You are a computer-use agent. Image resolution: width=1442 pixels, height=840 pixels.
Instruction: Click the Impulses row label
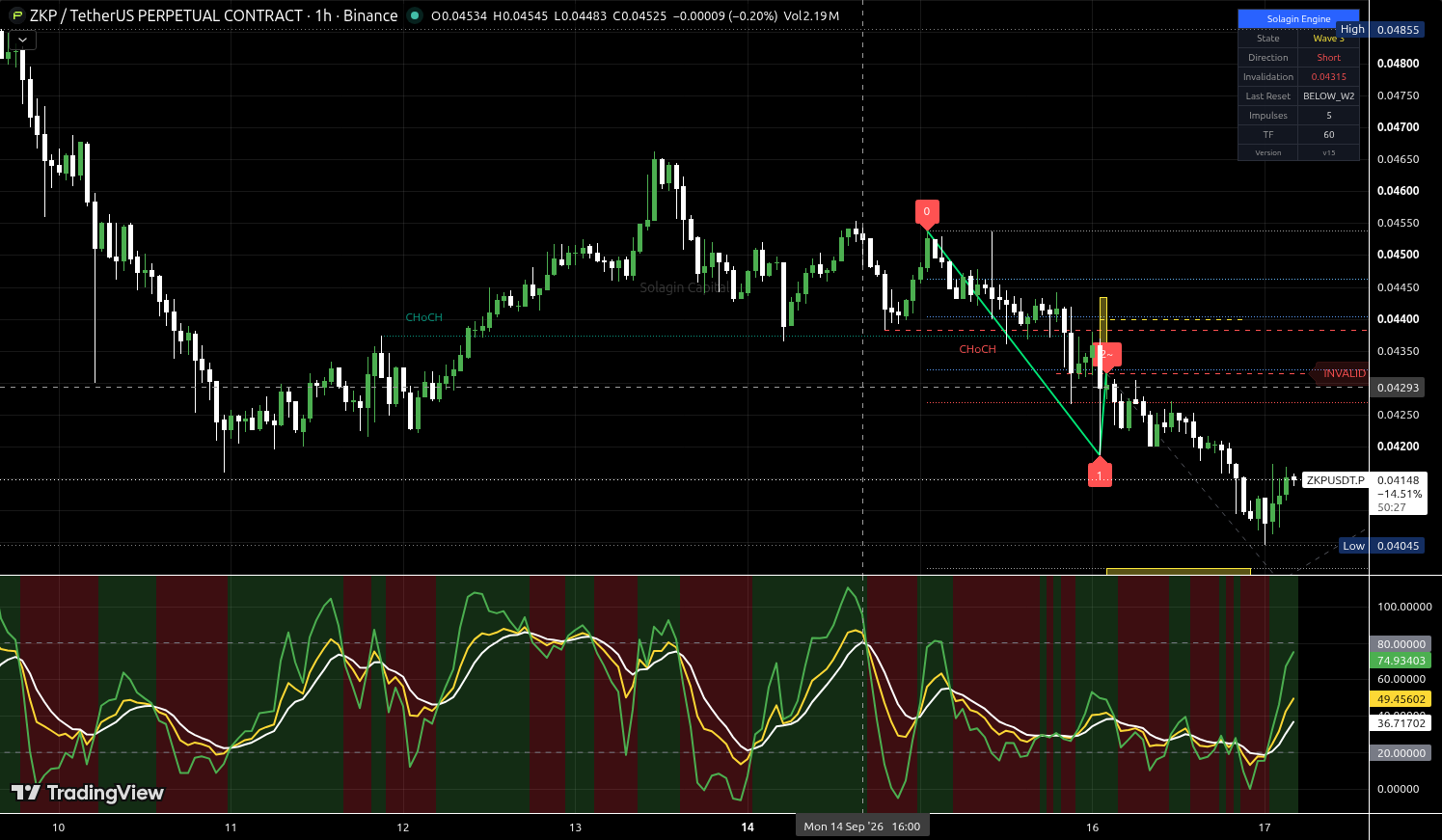[x=1267, y=116]
